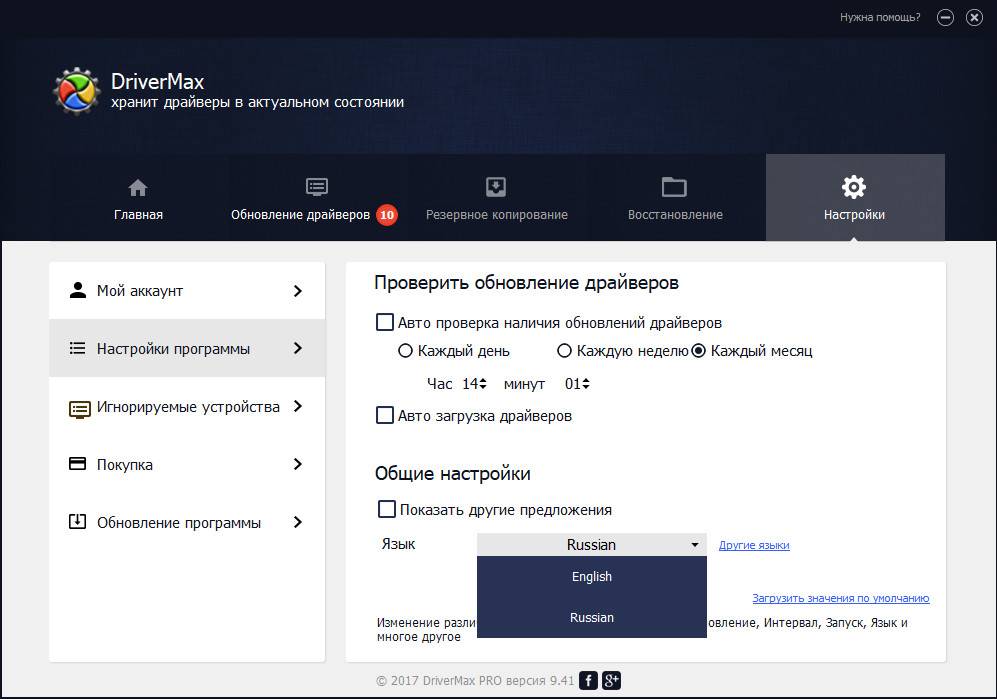Open Резервное копирование tab
This screenshot has height=699, width=997.
pyautogui.click(x=497, y=198)
